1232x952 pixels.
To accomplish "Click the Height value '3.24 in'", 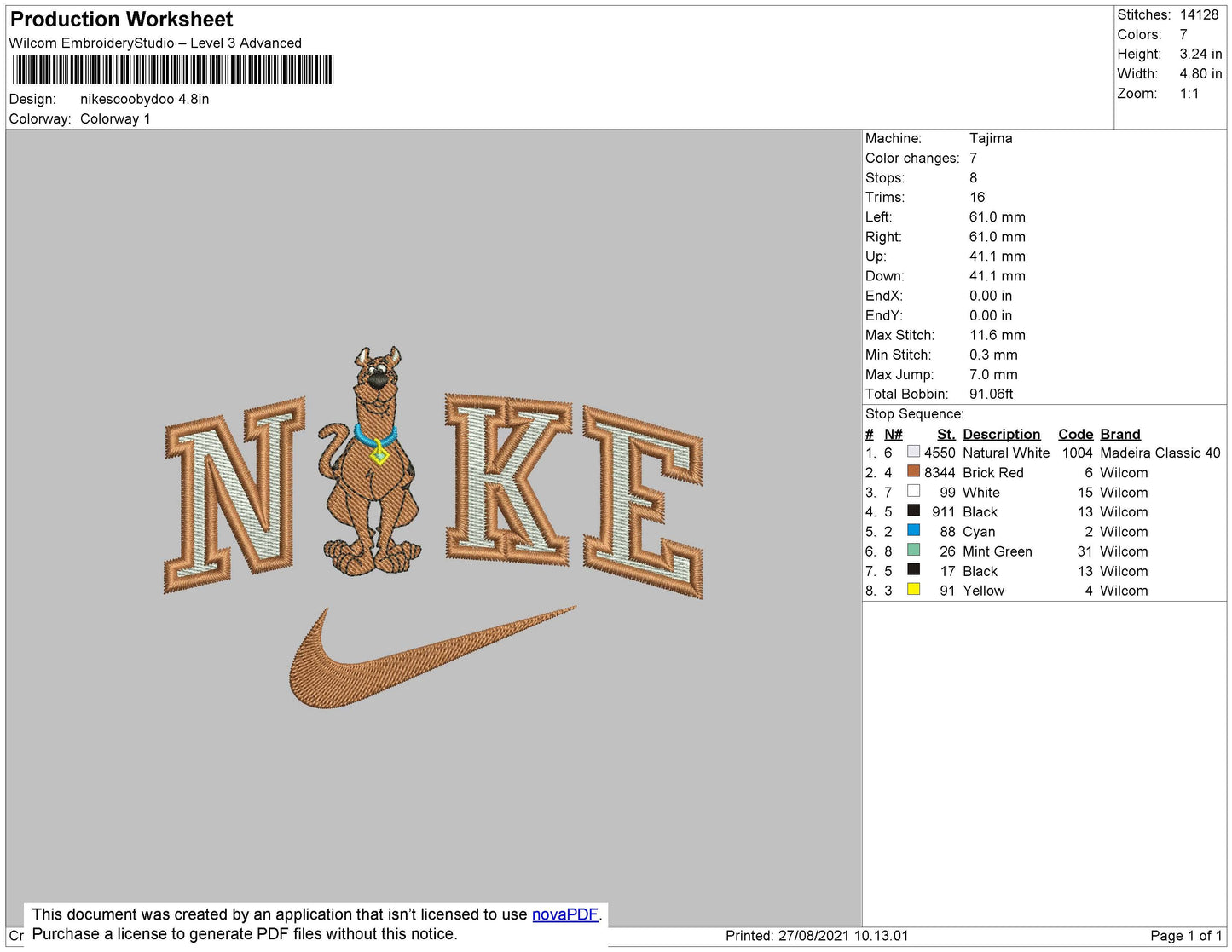I will pyautogui.click(x=1200, y=54).
